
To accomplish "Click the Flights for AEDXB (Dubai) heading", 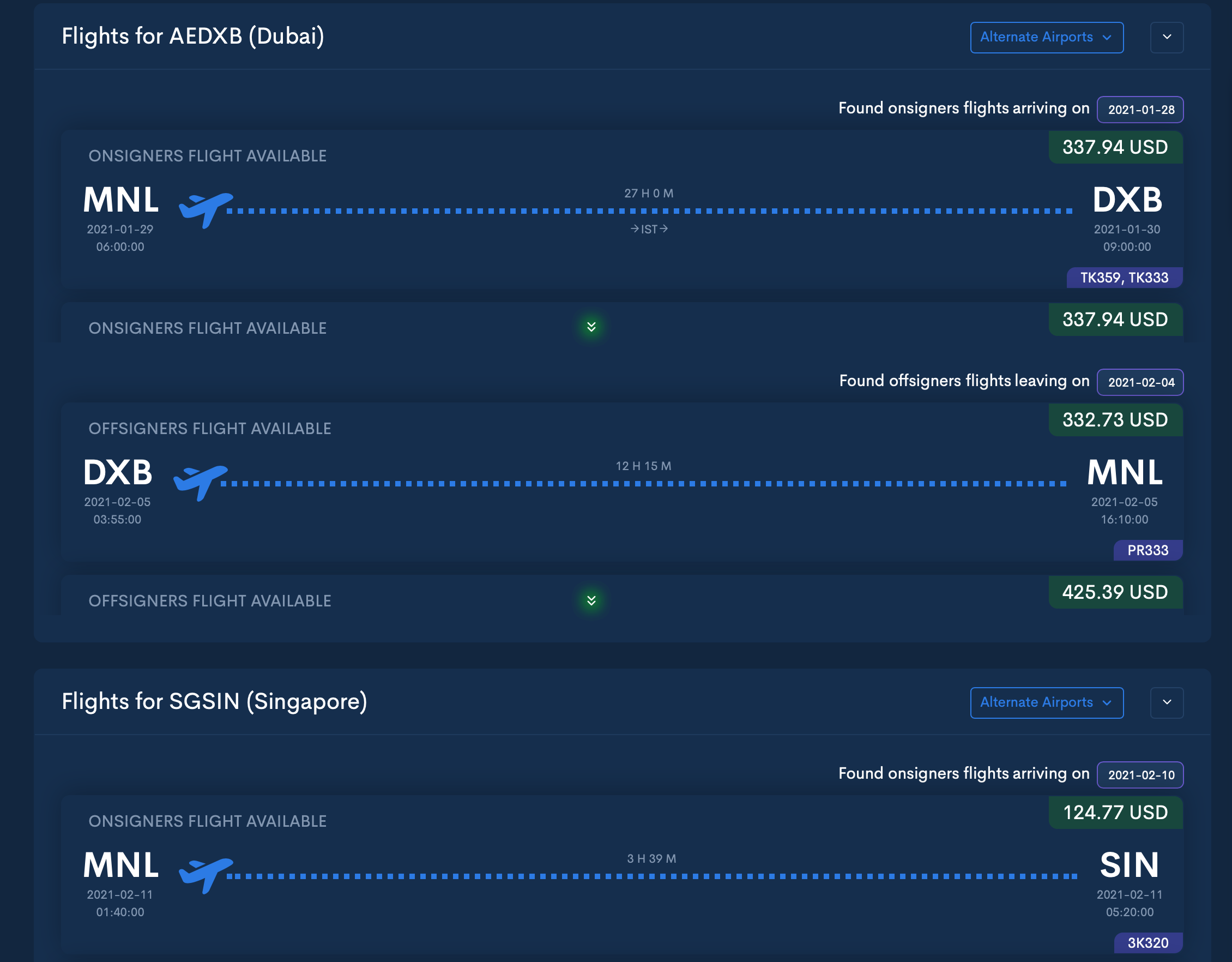I will [x=193, y=36].
